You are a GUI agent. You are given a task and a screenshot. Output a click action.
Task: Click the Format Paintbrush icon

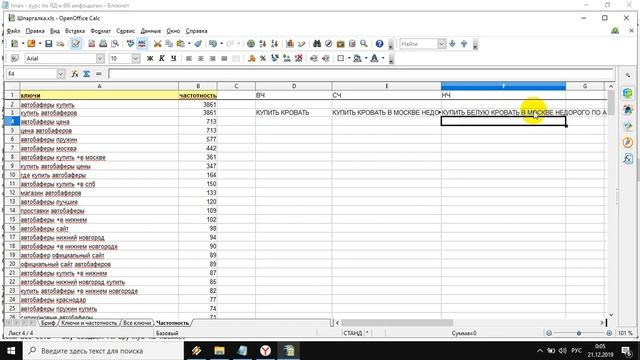tap(198, 44)
